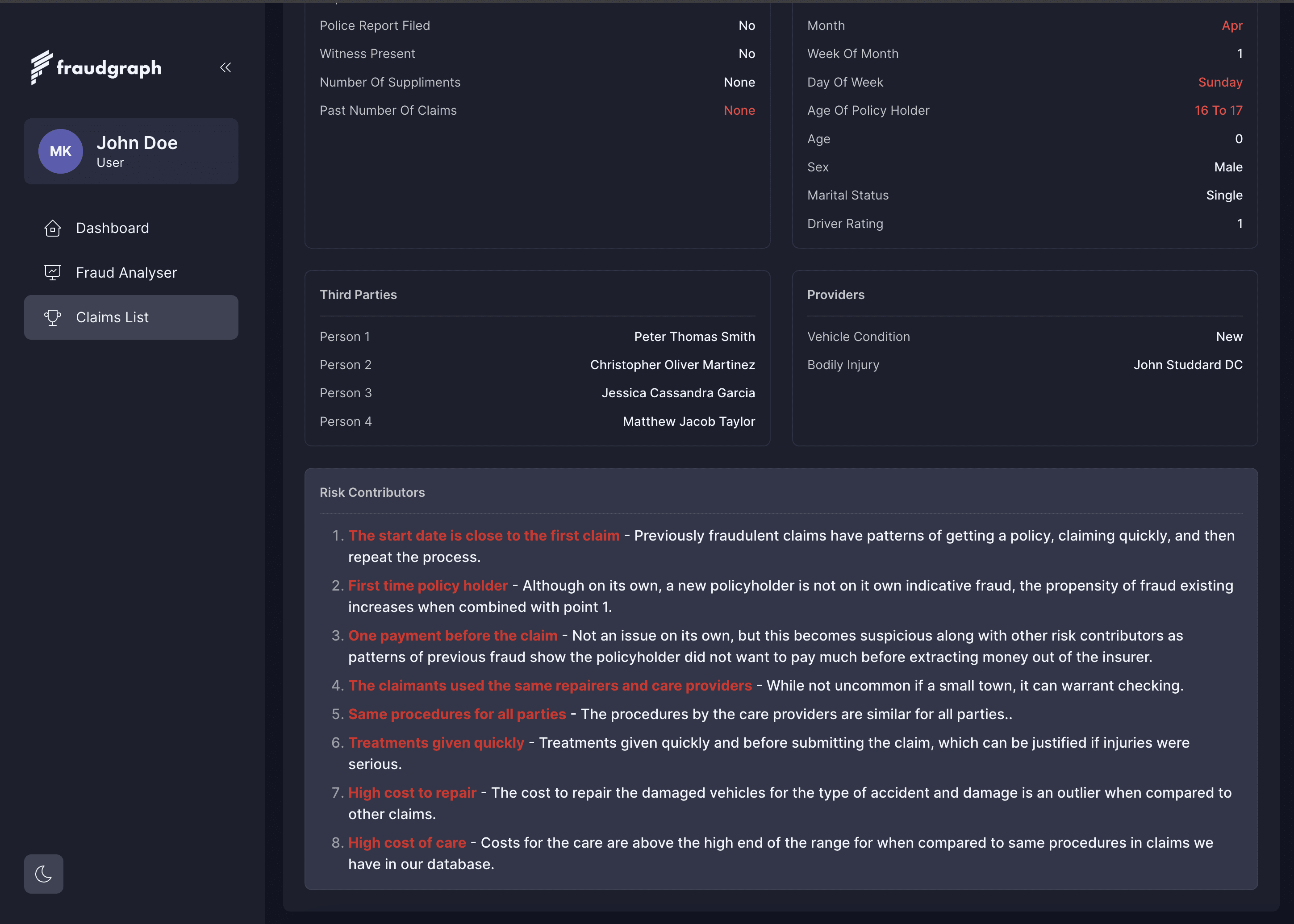Click Sex value Male
The width and height of the screenshot is (1294, 924).
point(1228,167)
